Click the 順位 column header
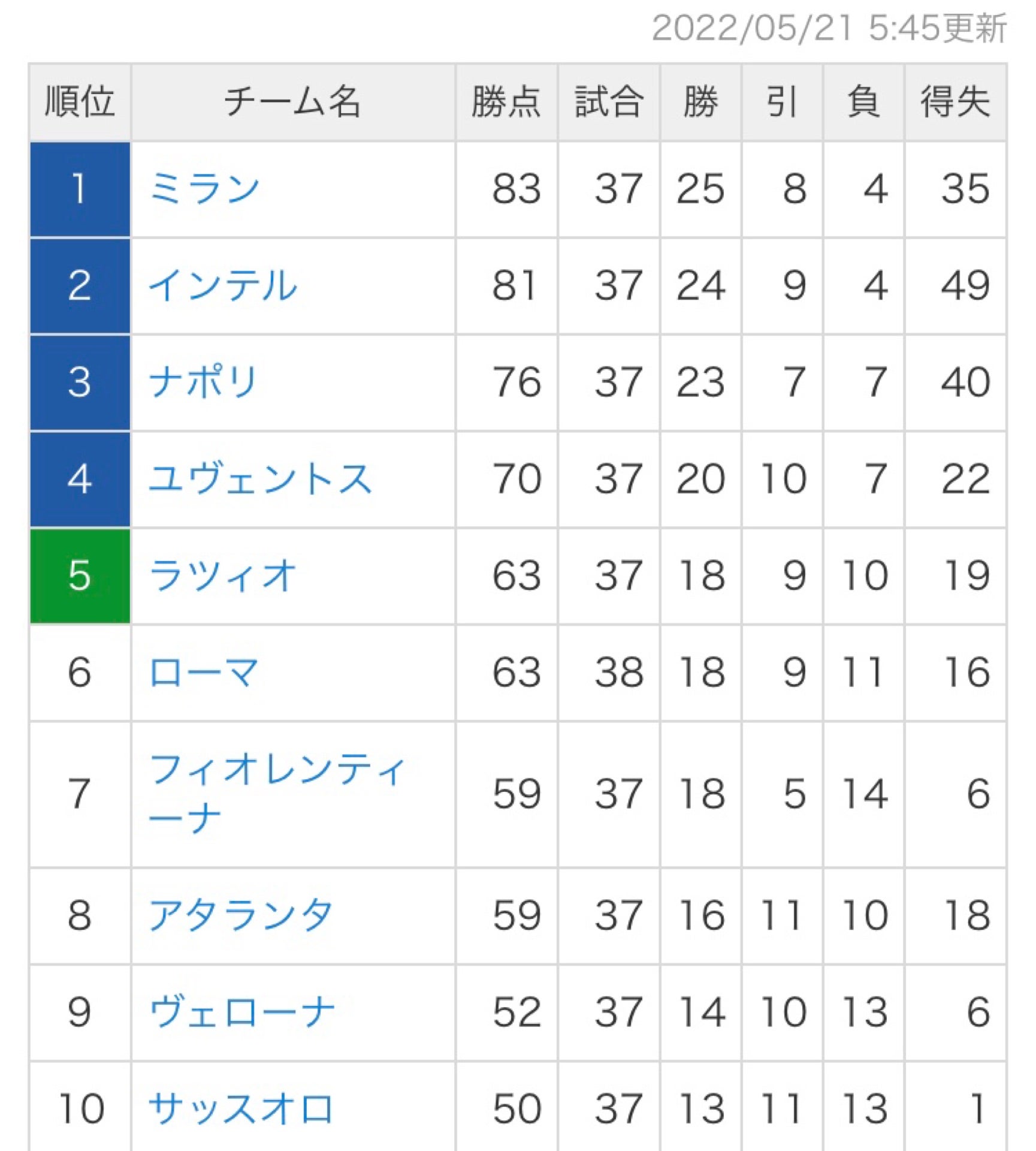The width and height of the screenshot is (1036, 1151). (80, 102)
